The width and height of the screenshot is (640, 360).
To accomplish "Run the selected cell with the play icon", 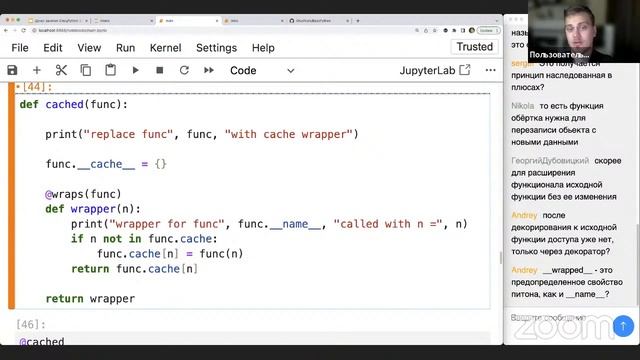I will 135,70.
